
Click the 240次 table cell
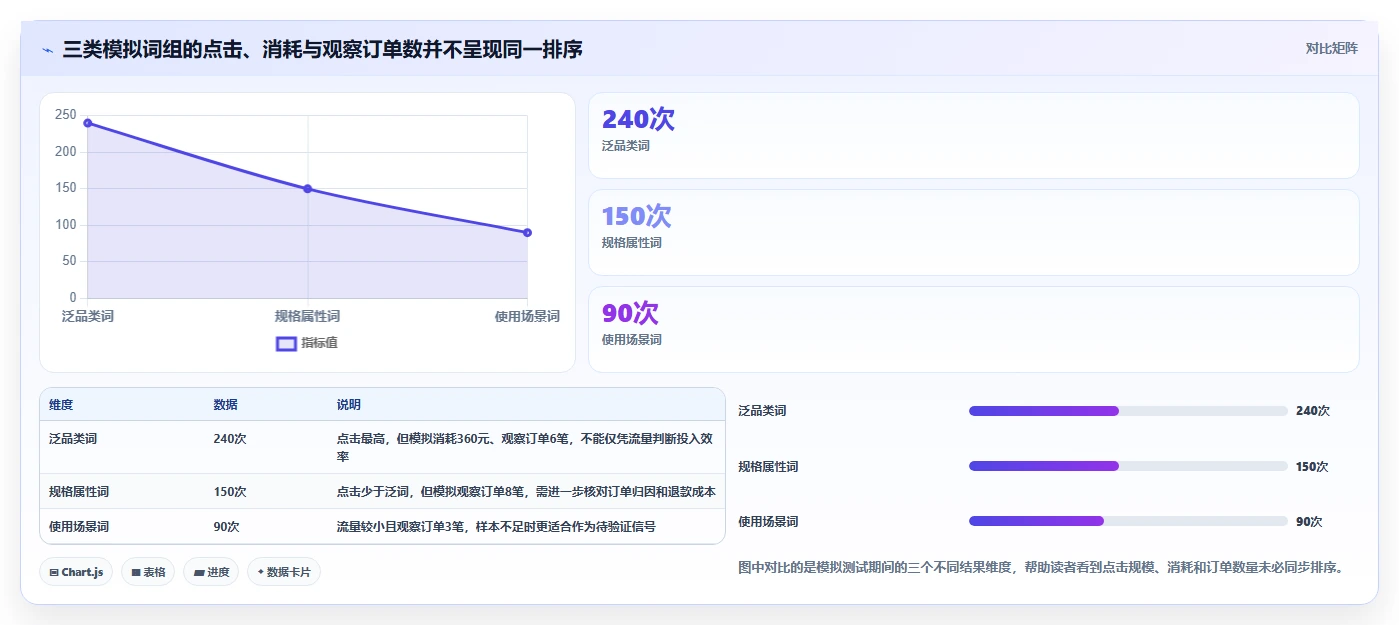pyautogui.click(x=230, y=438)
